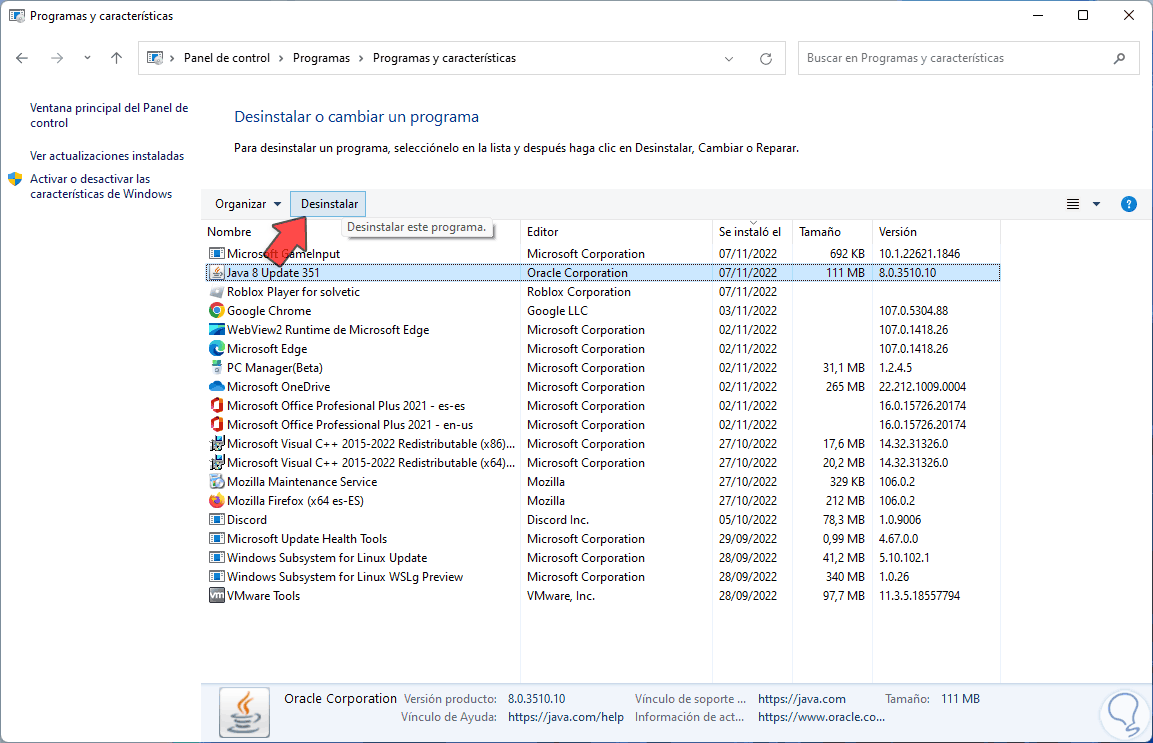This screenshot has width=1153, height=743.
Task: Open Activar o desactivar características de Windows
Action: 101,186
